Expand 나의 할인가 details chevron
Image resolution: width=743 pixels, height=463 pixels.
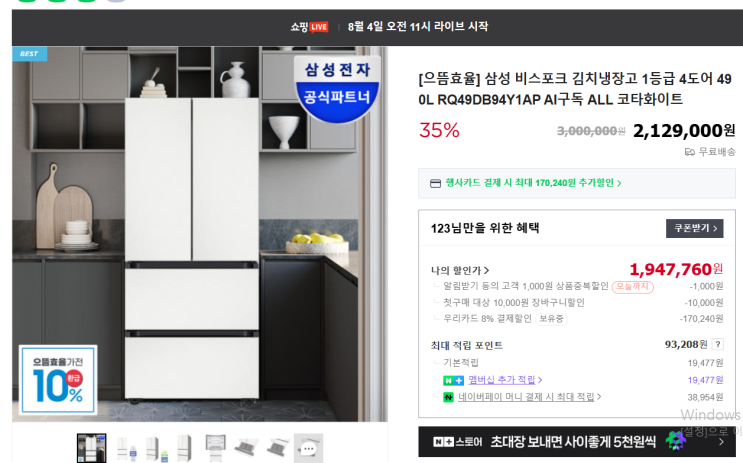pos(486,271)
